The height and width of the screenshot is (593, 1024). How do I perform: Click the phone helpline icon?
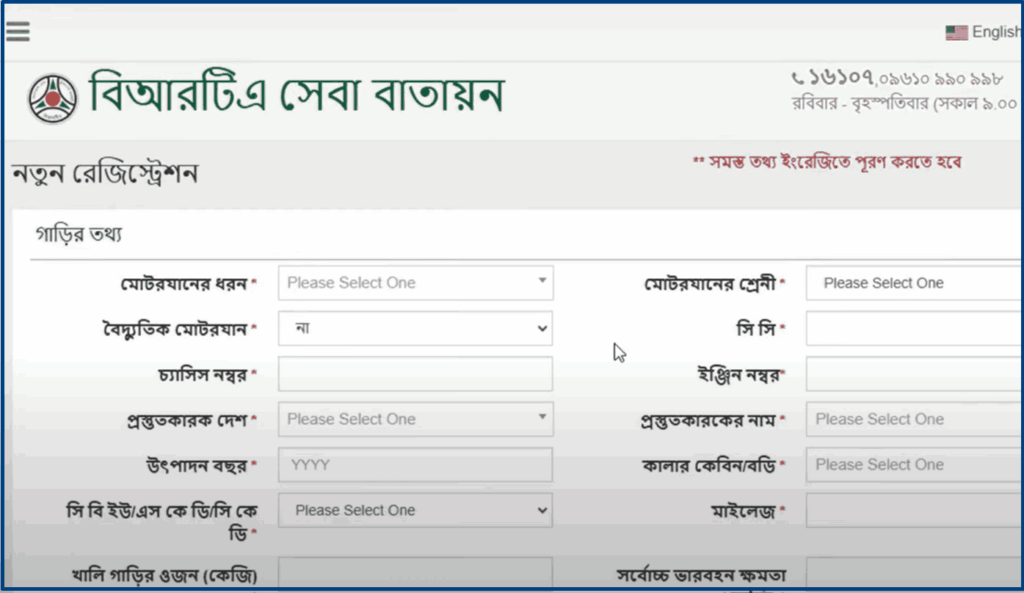coord(797,78)
